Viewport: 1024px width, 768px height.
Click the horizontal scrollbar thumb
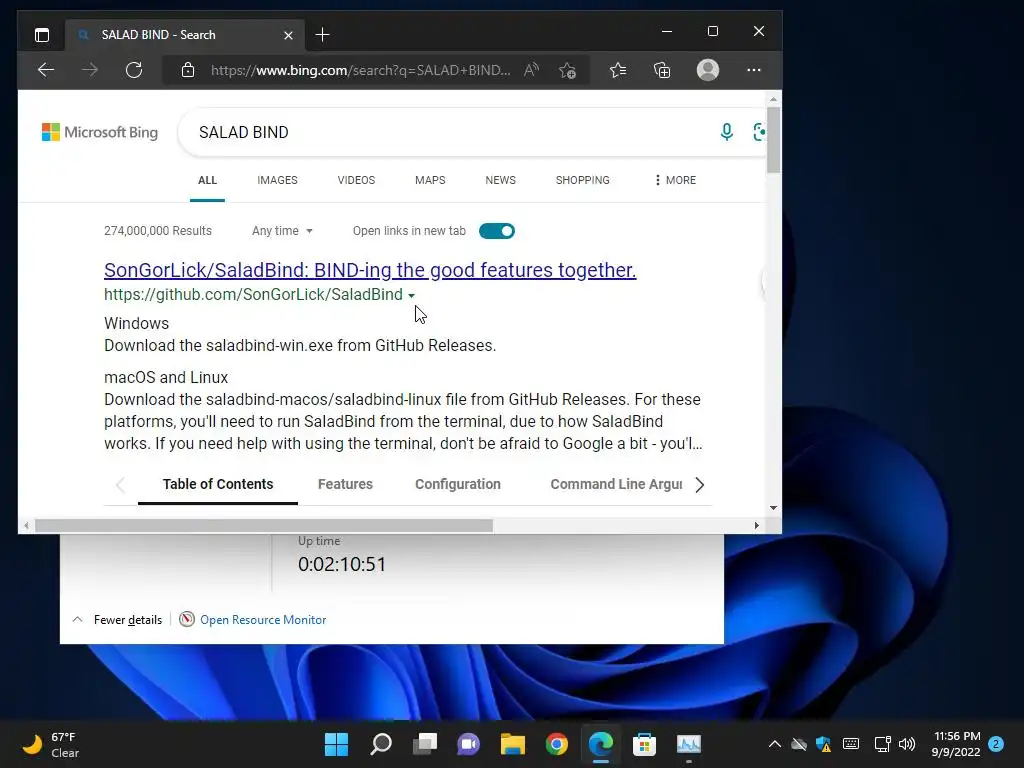(x=264, y=525)
